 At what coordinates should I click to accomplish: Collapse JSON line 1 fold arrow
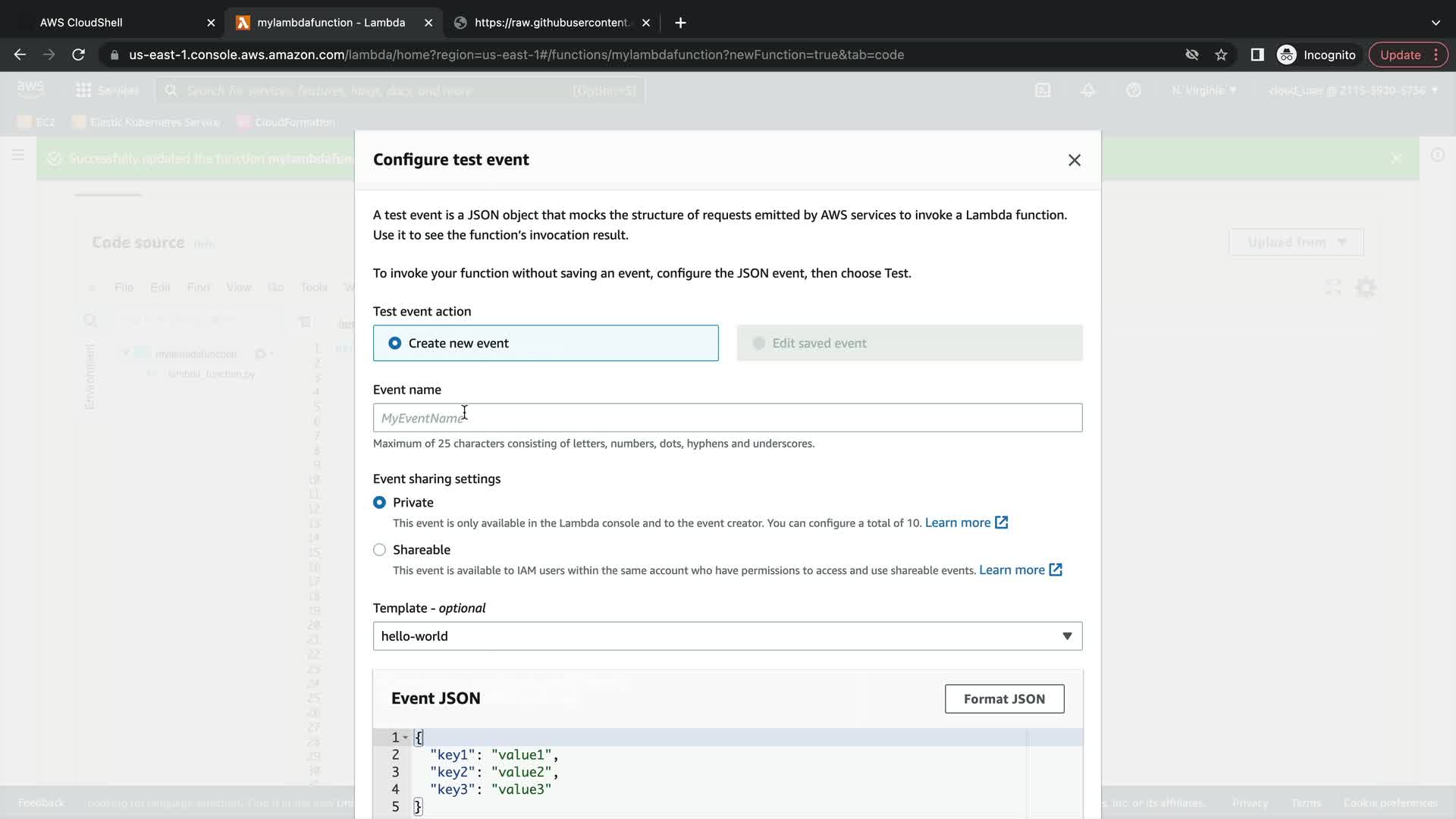406,738
